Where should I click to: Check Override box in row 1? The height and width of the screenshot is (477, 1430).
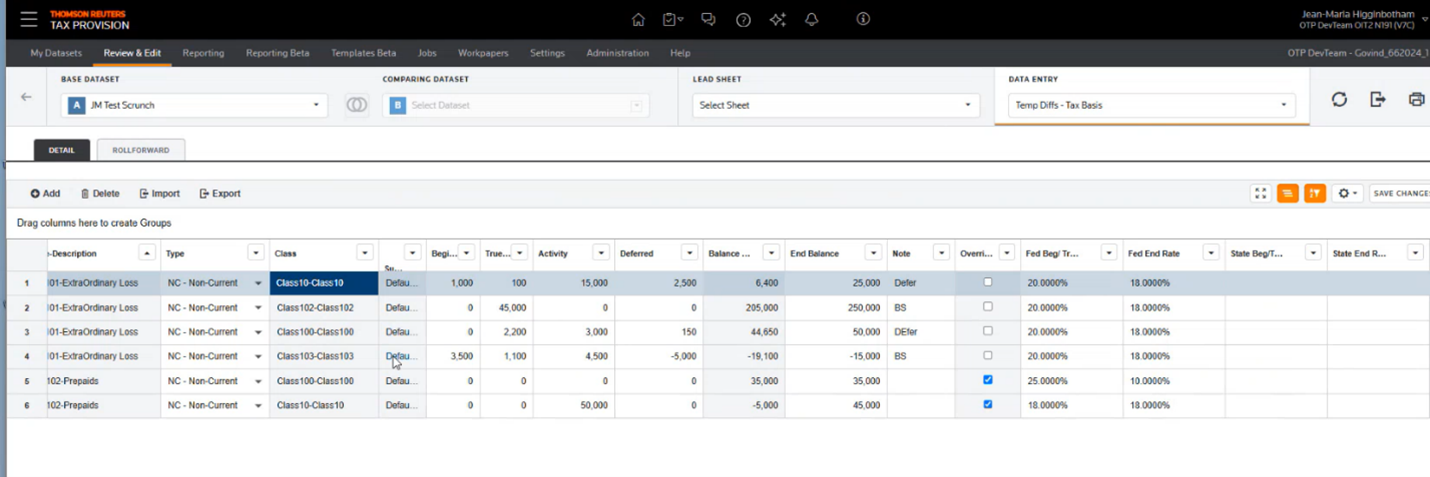988,282
